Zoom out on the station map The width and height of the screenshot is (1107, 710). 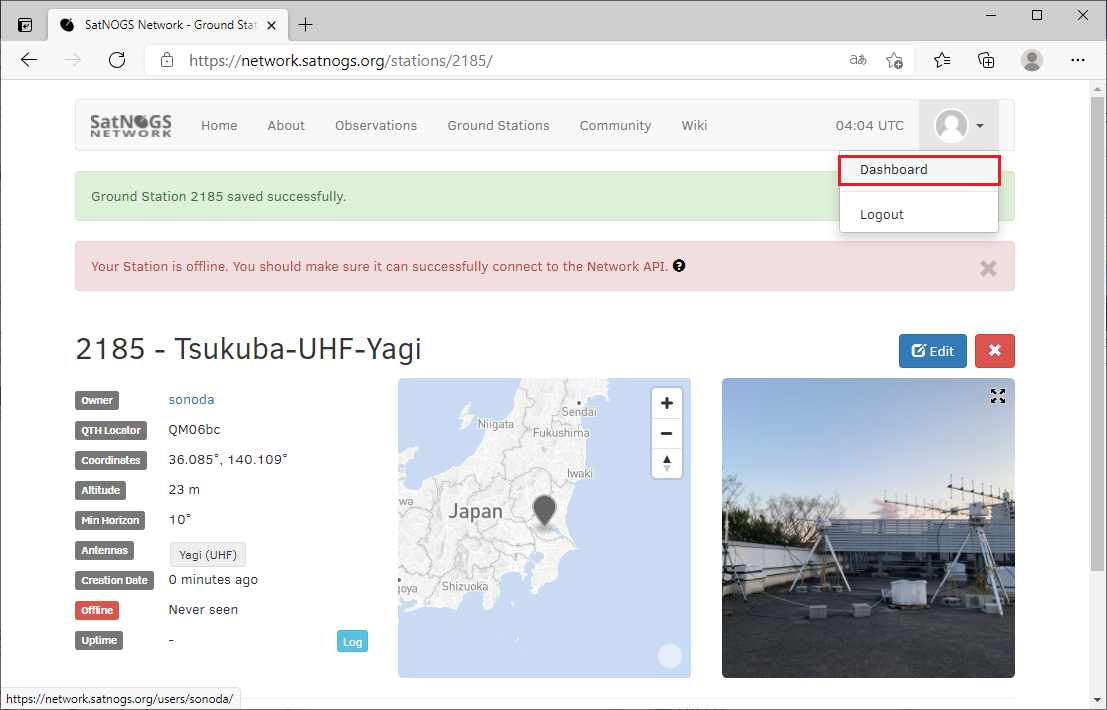[x=666, y=433]
